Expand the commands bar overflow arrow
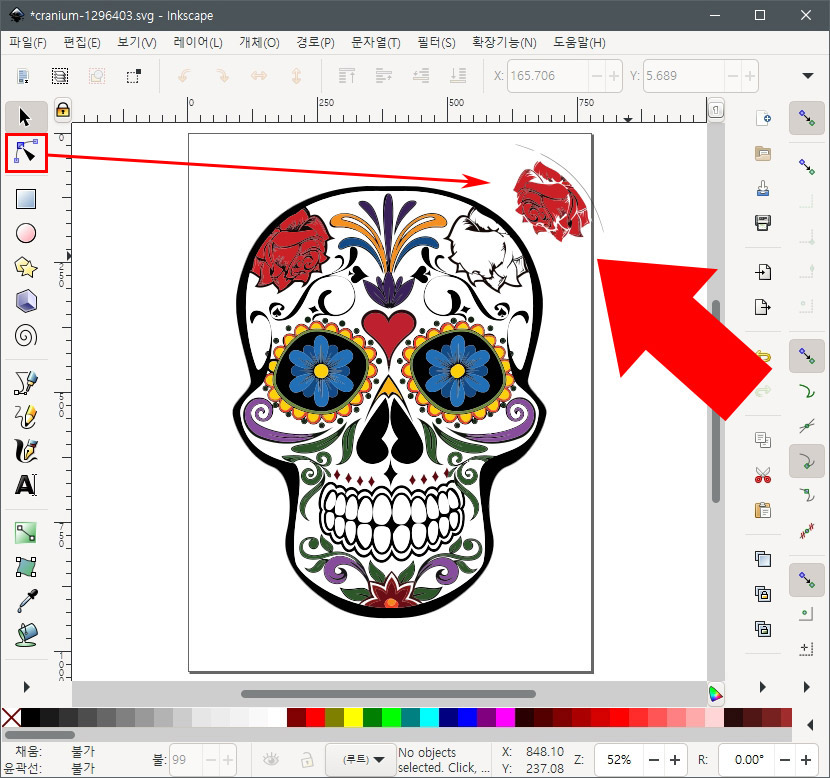 tap(762, 687)
